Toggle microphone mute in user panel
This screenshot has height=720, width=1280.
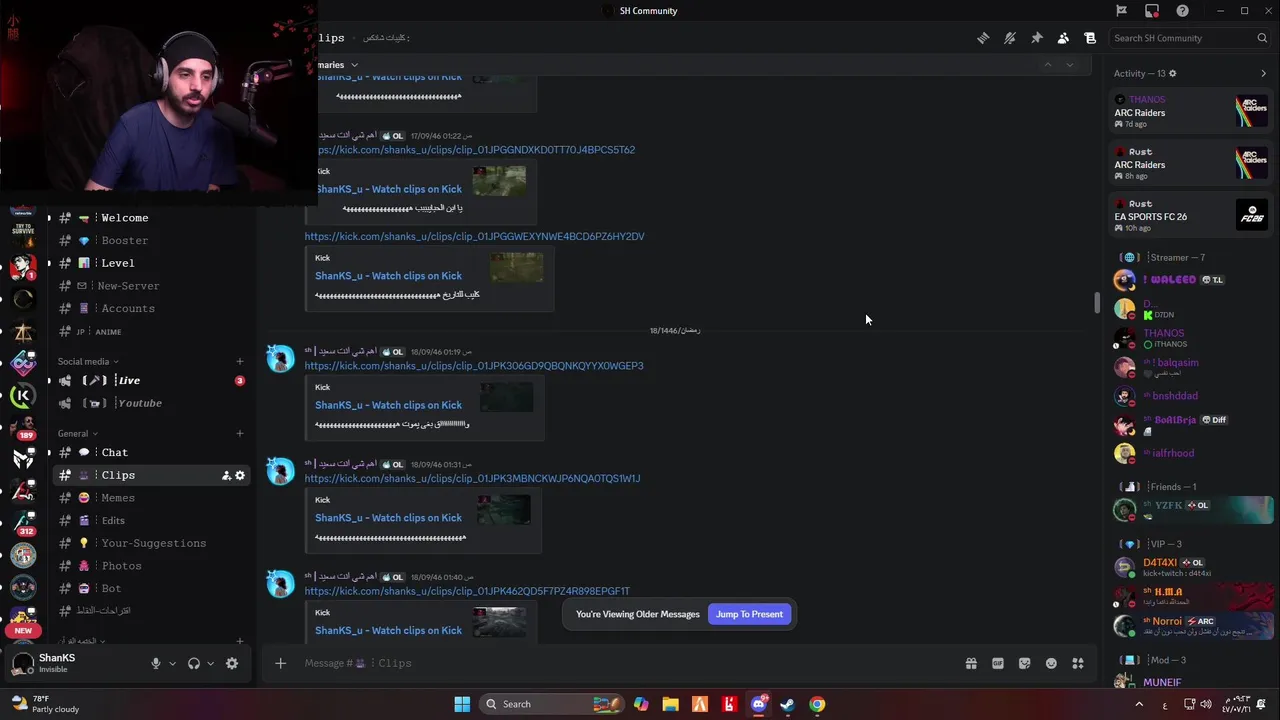click(x=155, y=663)
